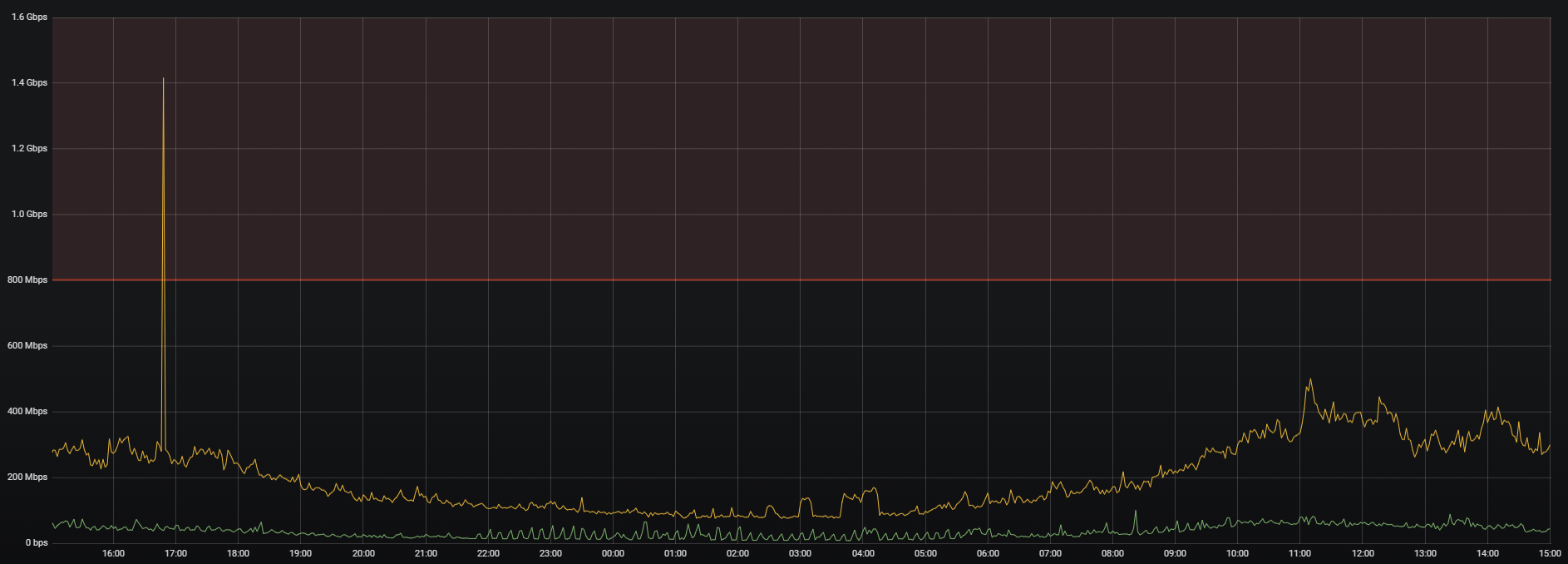Click the 19:00 time axis label
The image size is (1568, 564).
[300, 554]
